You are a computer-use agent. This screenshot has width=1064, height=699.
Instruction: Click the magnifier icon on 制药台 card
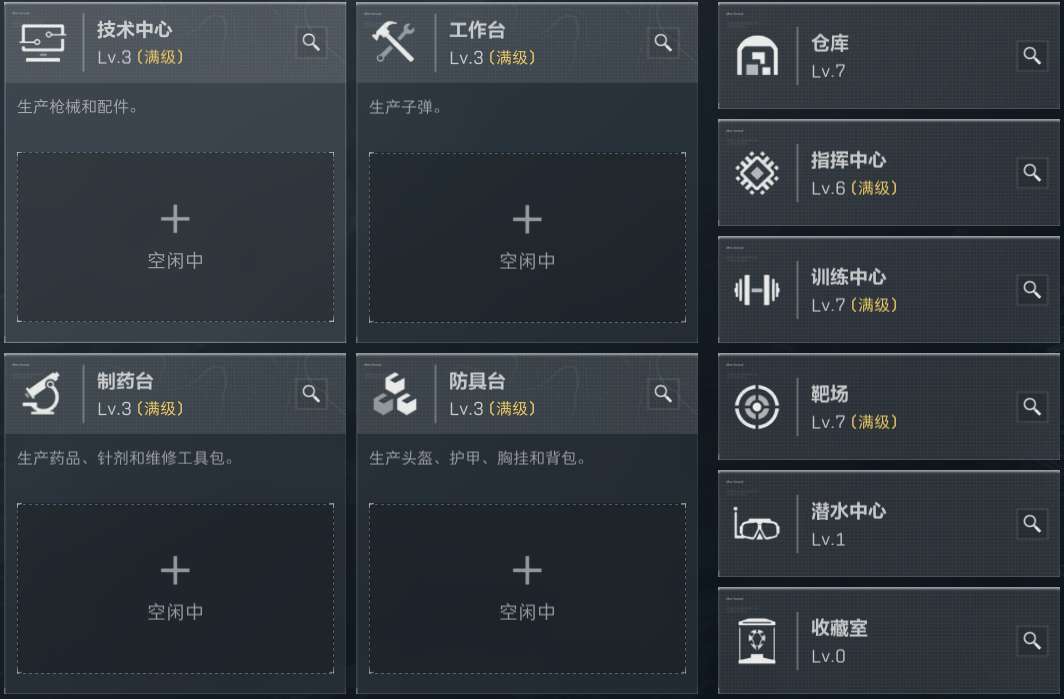pyautogui.click(x=311, y=393)
